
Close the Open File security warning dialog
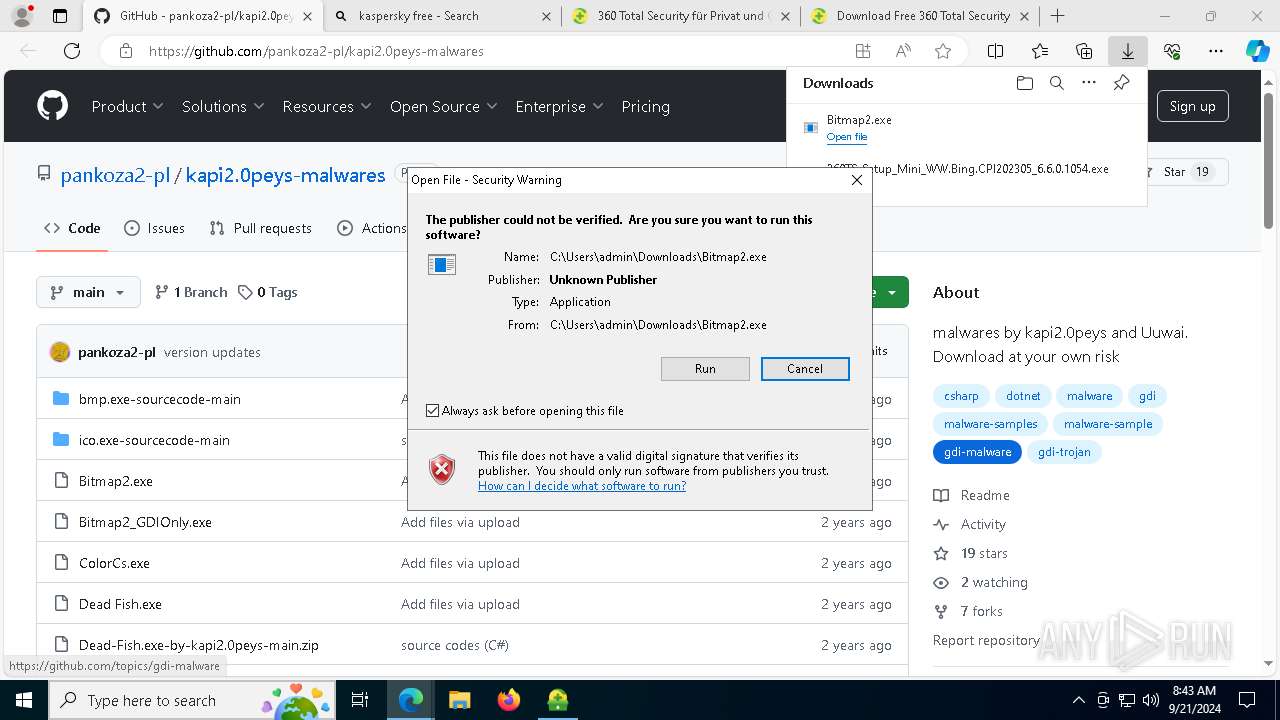pyautogui.click(x=856, y=180)
